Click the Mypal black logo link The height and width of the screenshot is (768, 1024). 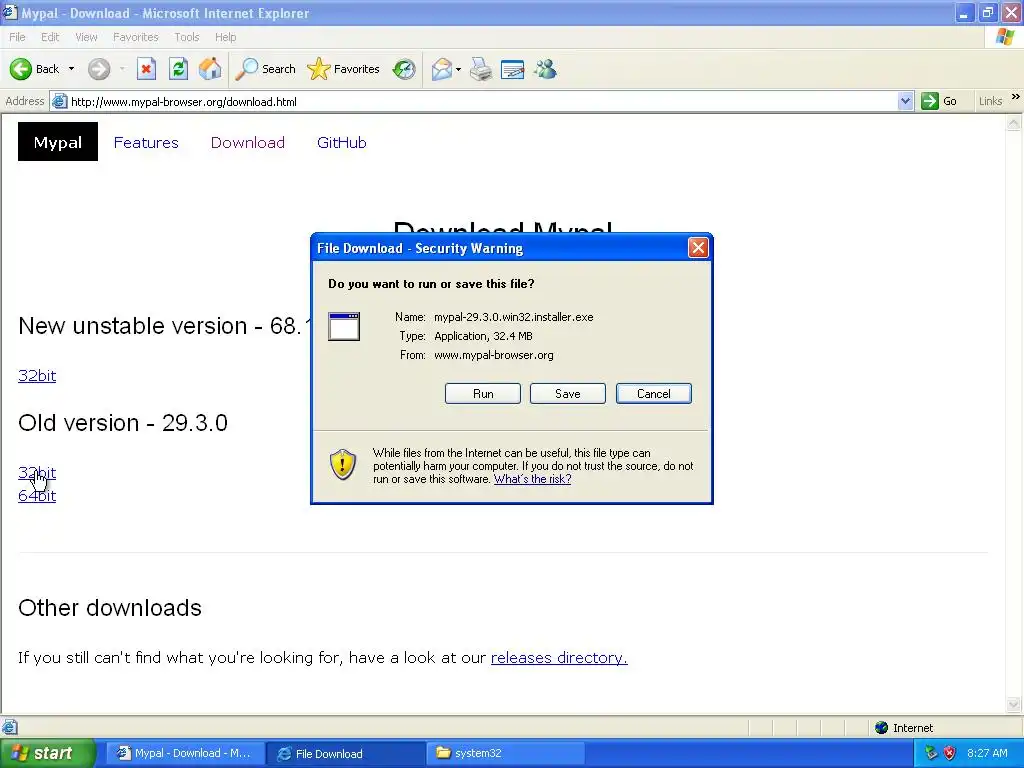tap(57, 142)
